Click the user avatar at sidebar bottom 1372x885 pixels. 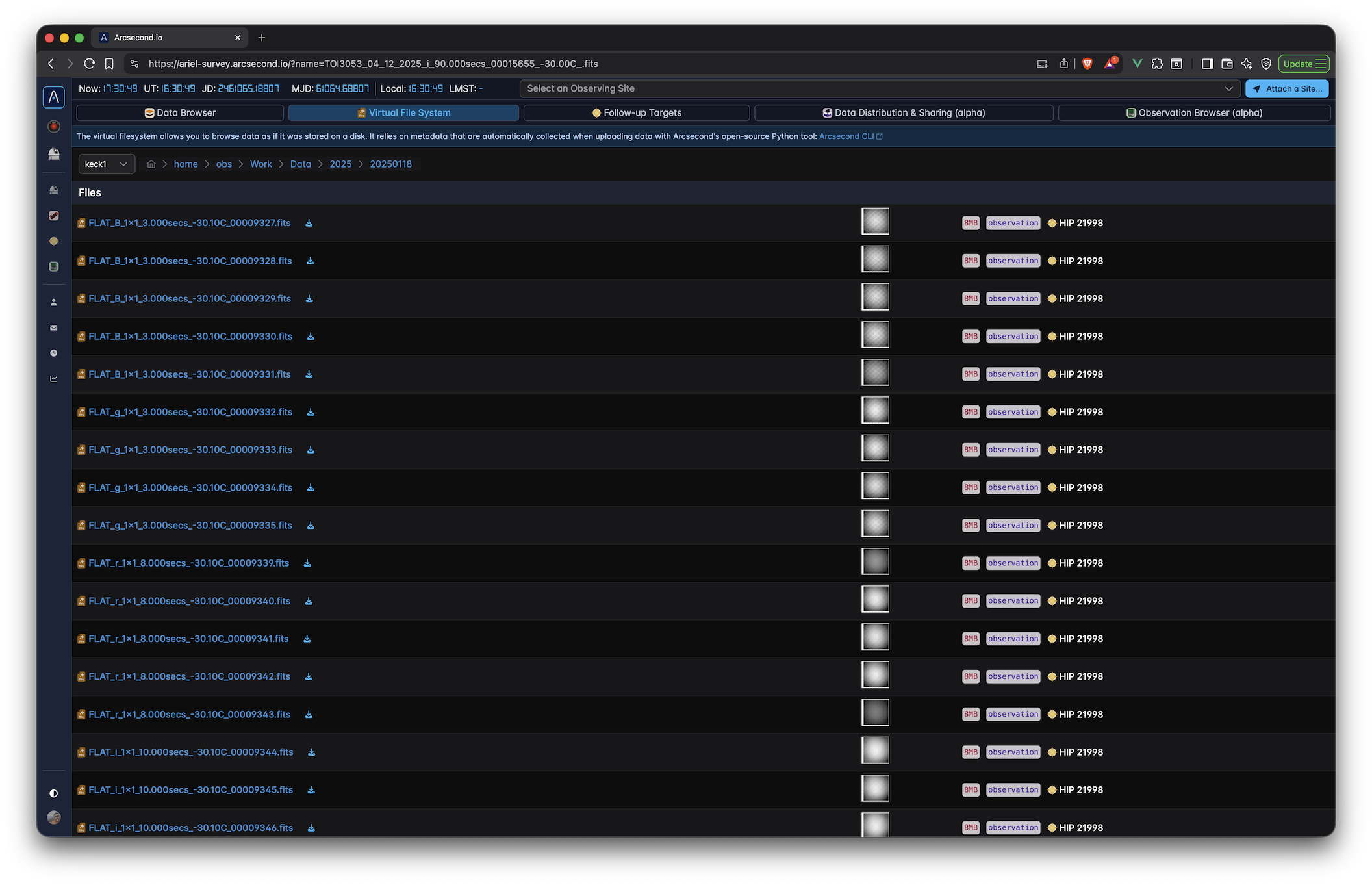click(54, 817)
